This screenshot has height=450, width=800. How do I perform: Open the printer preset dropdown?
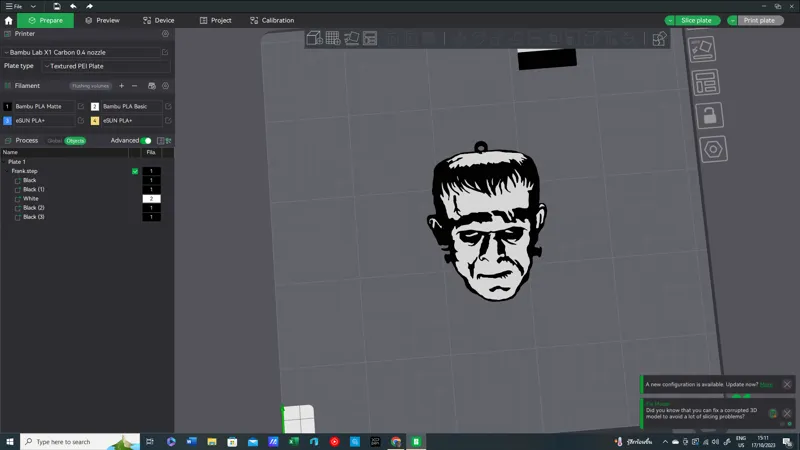coord(82,52)
